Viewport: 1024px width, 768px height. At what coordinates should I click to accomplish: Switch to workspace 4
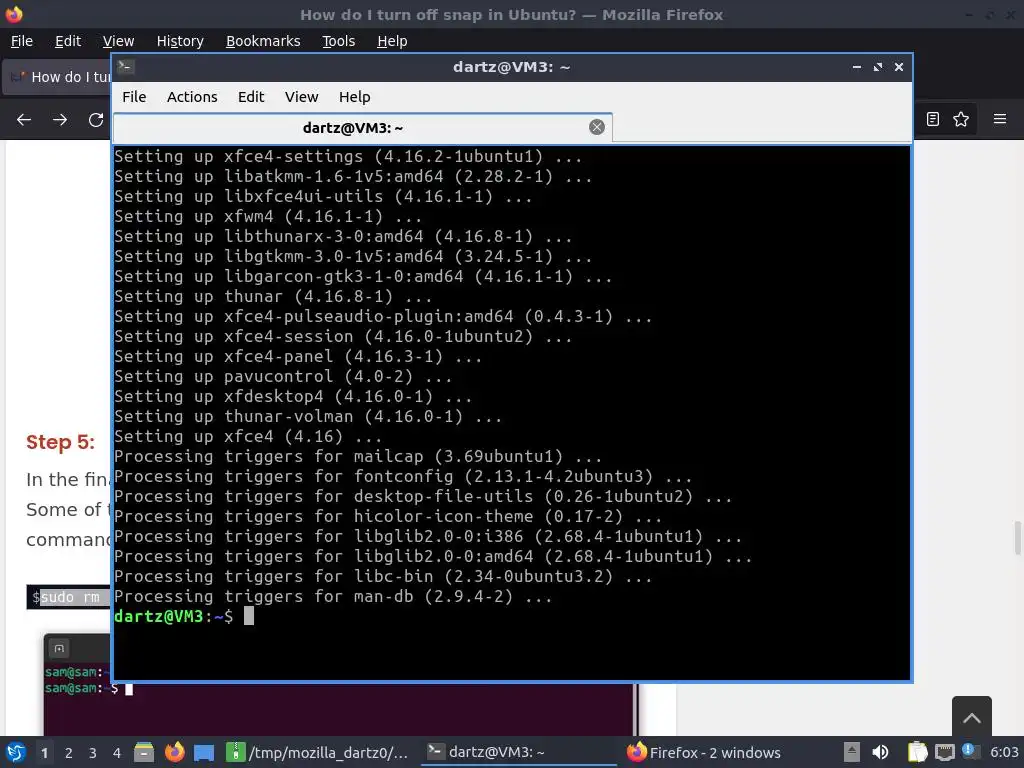[x=117, y=753]
